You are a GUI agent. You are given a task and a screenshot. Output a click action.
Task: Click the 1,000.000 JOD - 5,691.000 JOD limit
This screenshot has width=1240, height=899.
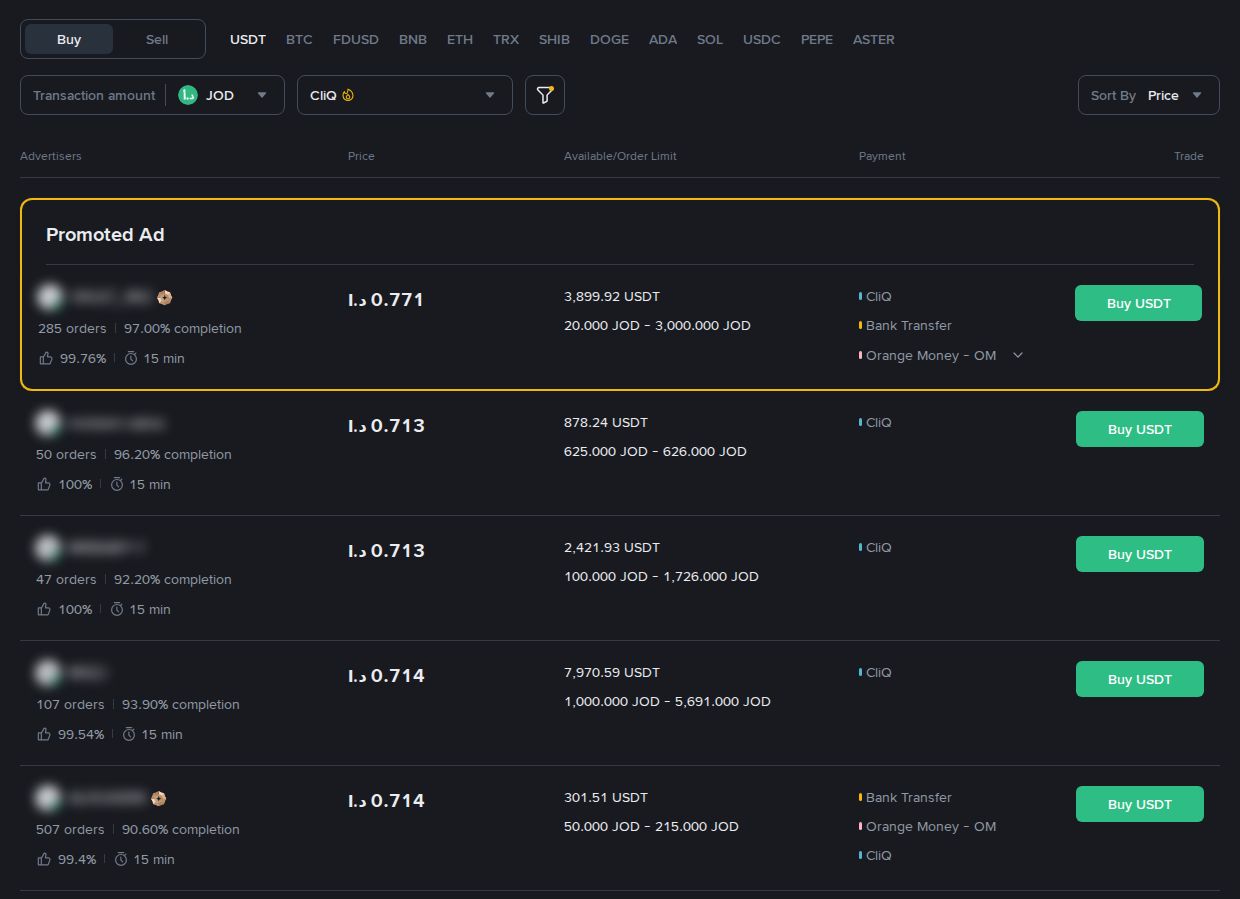[667, 701]
